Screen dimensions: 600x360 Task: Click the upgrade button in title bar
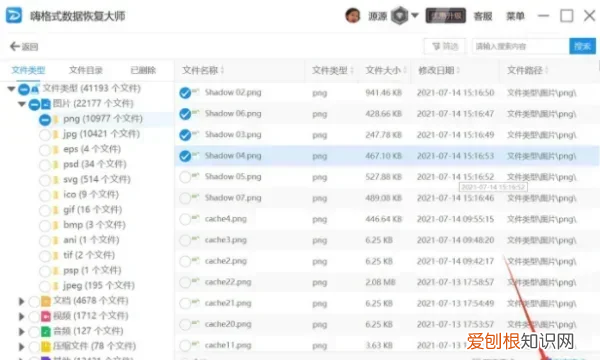(445, 16)
